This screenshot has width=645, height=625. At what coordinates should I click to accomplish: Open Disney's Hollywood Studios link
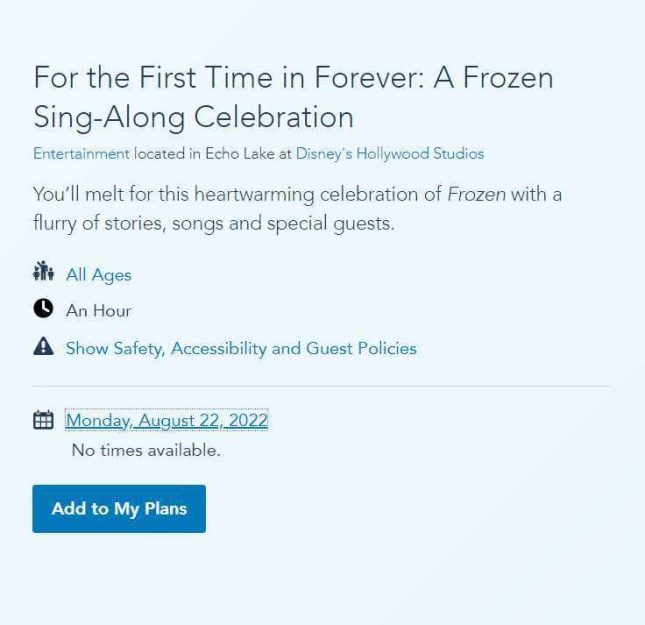[390, 153]
